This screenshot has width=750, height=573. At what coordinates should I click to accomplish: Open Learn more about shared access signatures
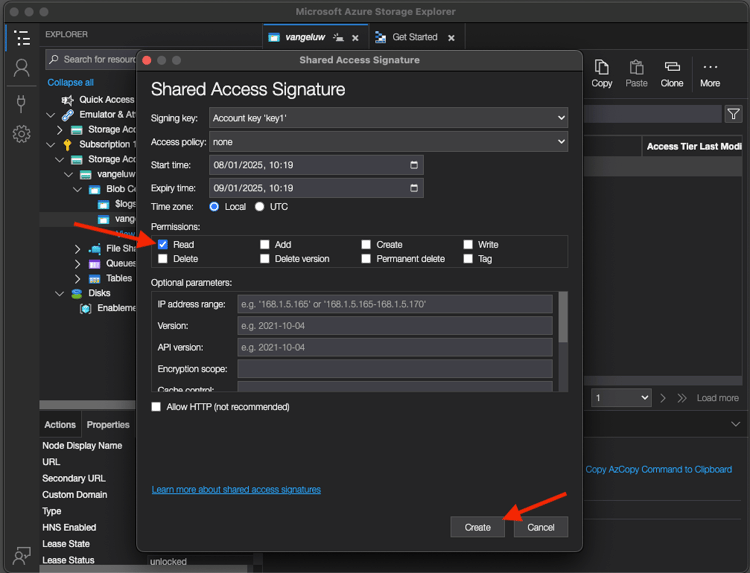236,490
